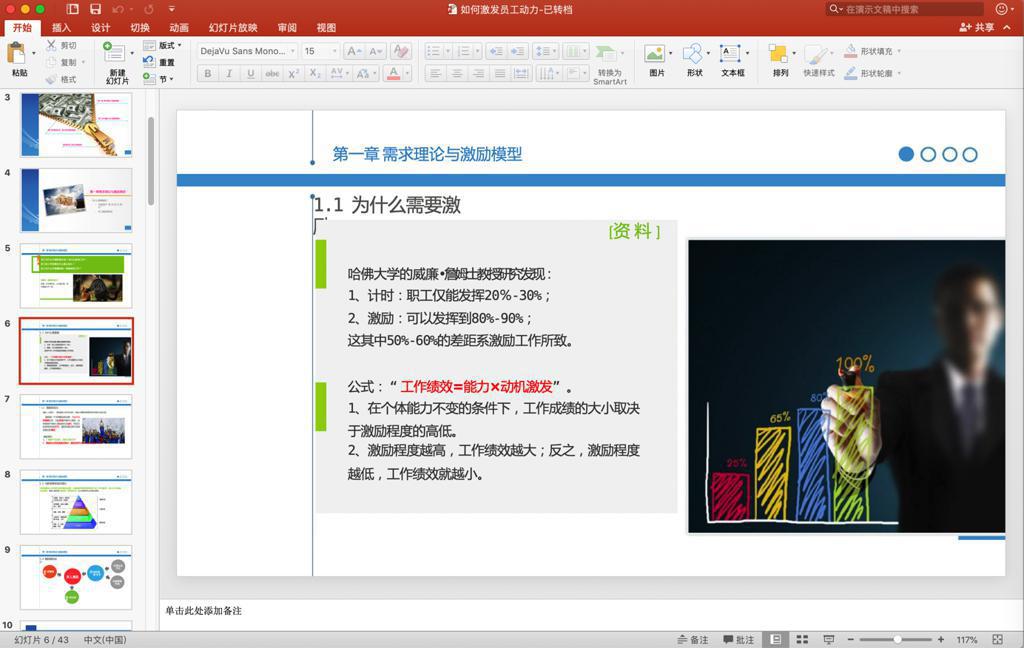Screen dimensions: 1024x648
Task: Click the Paste (粘贴) clipboard icon
Action: point(16,53)
